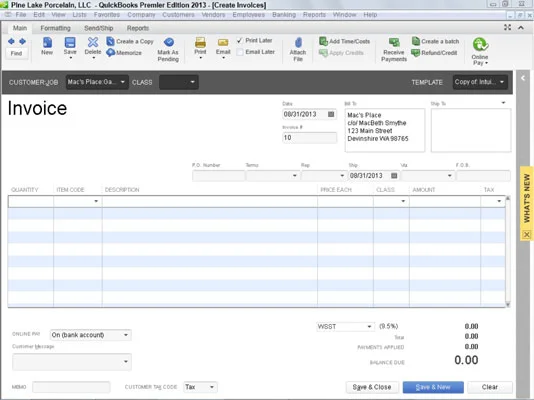This screenshot has width=534, height=400.
Task: Click Memorize in the toolbar
Action: (124, 53)
